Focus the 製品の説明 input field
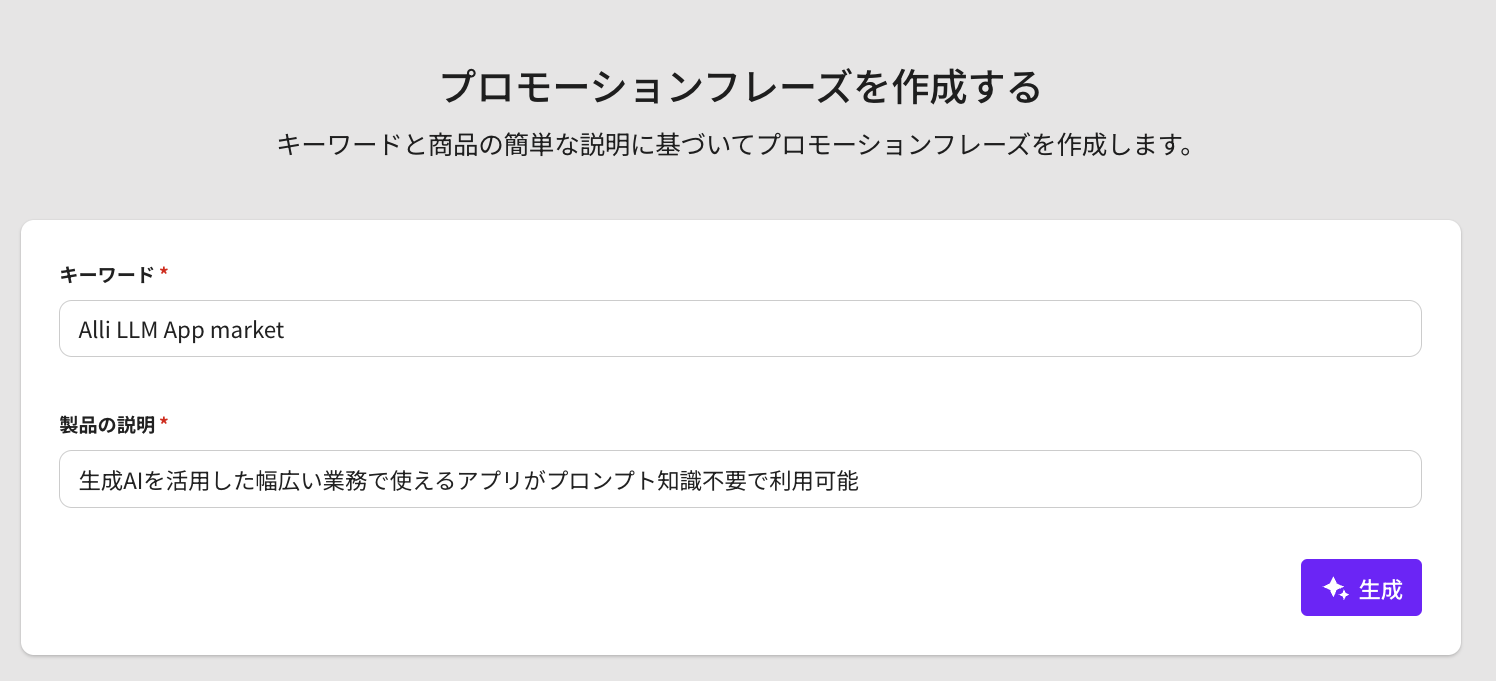 pos(740,480)
